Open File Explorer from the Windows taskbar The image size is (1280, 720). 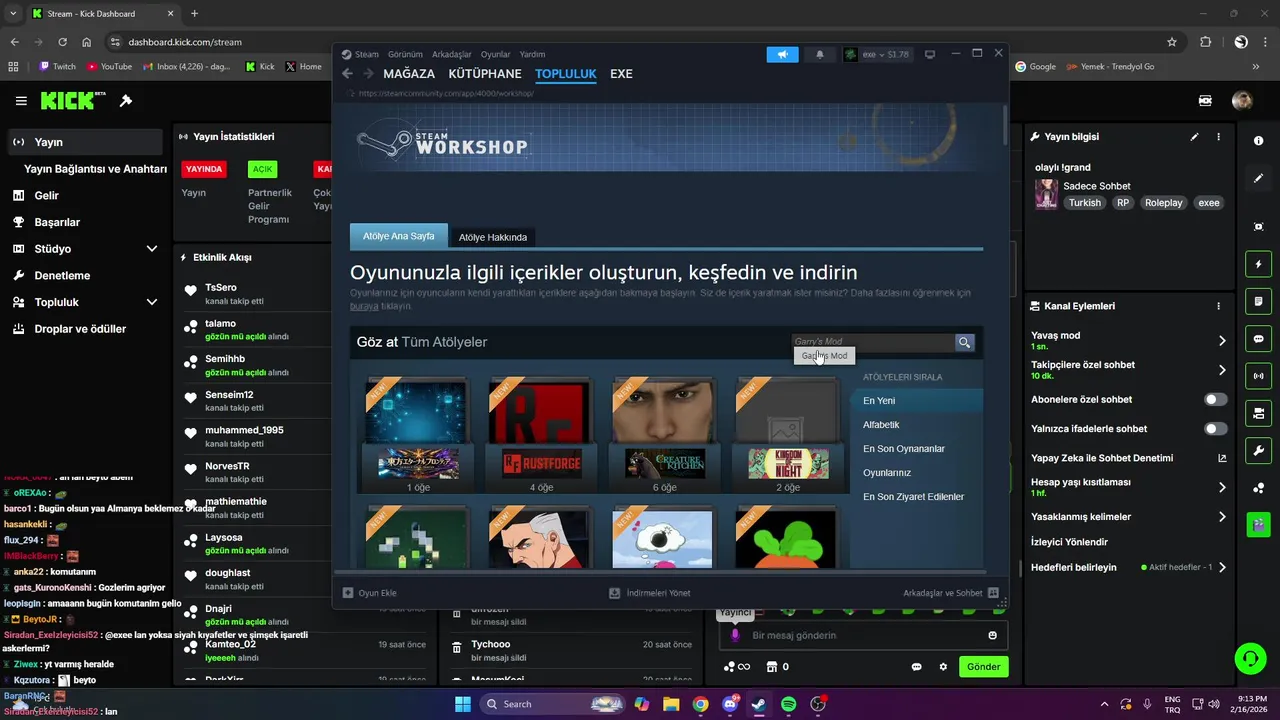click(671, 704)
